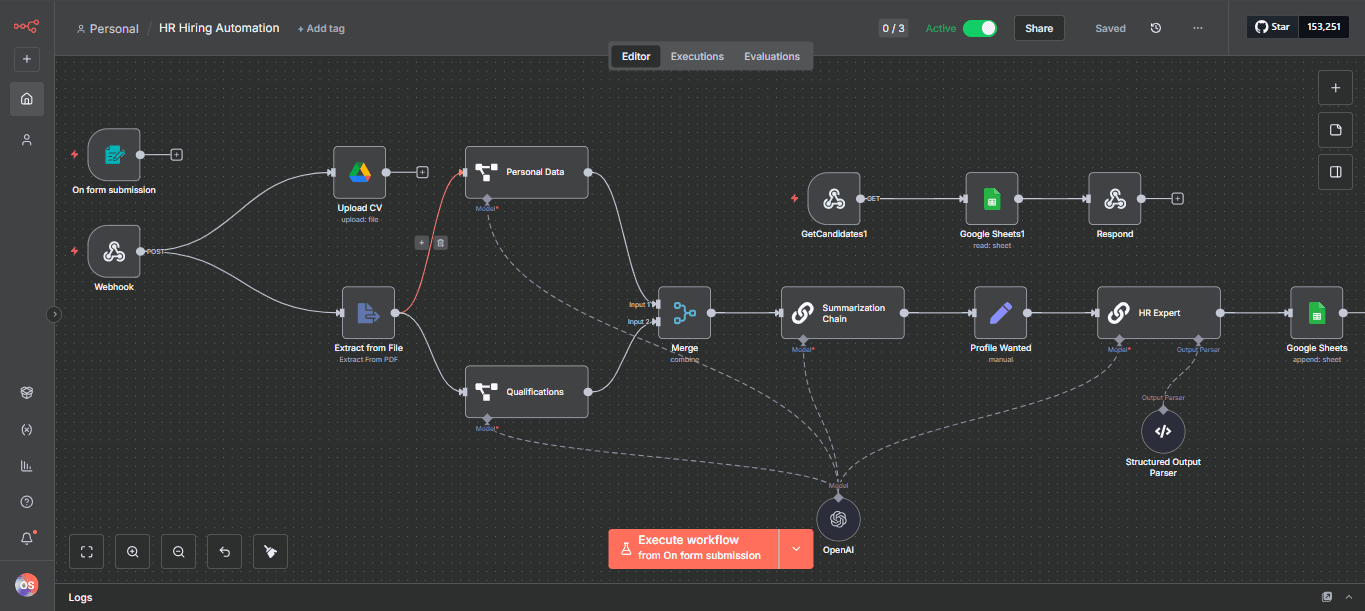Click the Share button
This screenshot has width=1365, height=611.
pos(1039,28)
